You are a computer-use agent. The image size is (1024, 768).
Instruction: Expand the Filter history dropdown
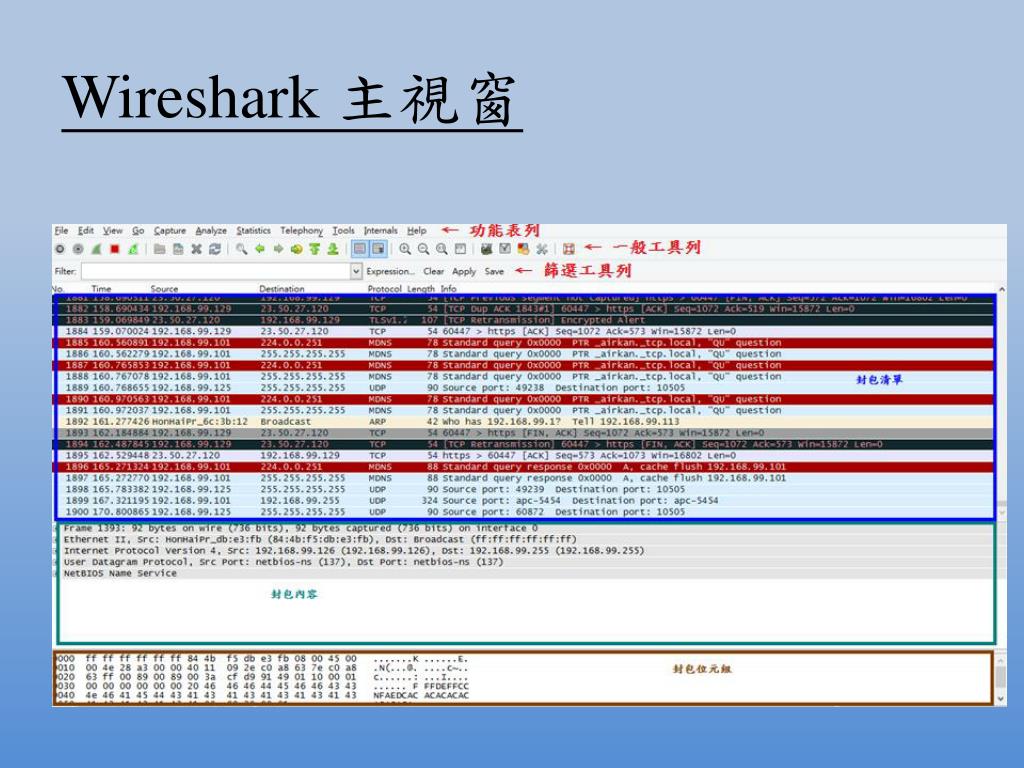point(357,271)
